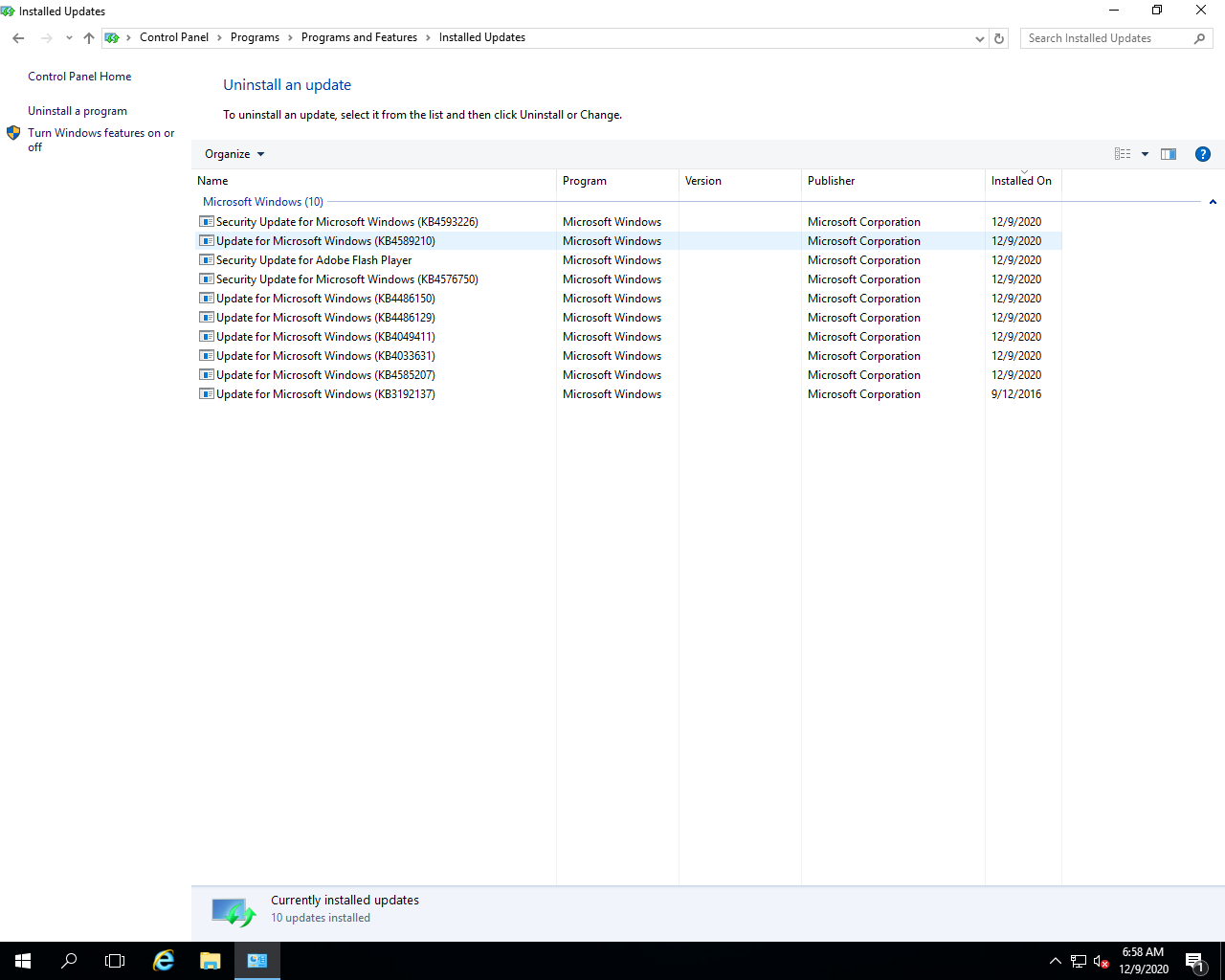Viewport: 1225px width, 980px height.
Task: Open the Windows Start menu
Action: pyautogui.click(x=23, y=961)
